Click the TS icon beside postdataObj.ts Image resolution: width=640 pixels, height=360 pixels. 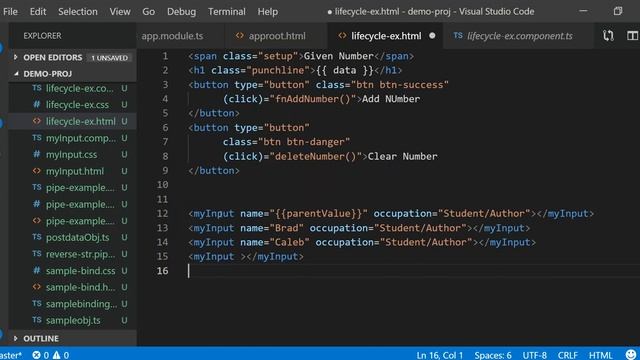[x=37, y=237]
